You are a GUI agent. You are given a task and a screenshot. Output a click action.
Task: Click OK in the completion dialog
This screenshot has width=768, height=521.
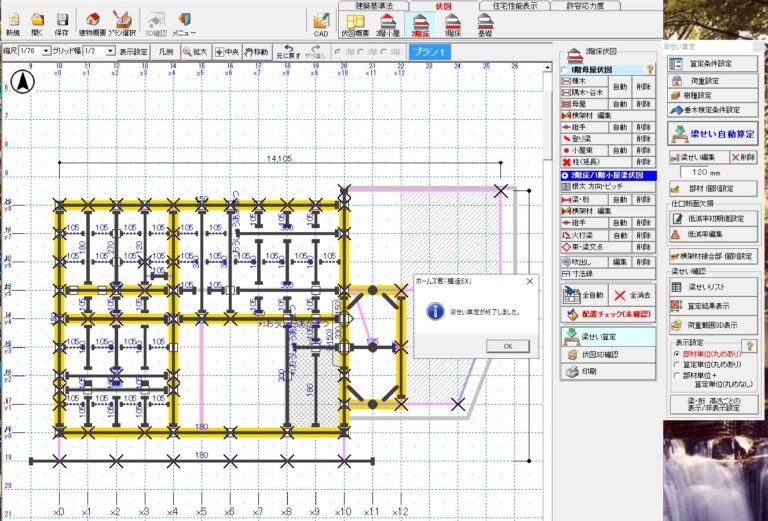tap(508, 346)
